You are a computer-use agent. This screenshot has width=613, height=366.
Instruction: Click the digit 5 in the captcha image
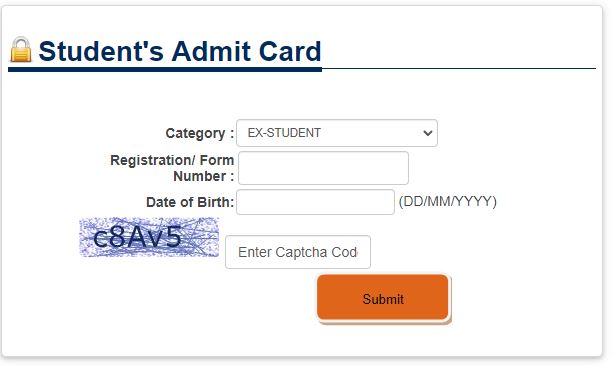click(174, 236)
